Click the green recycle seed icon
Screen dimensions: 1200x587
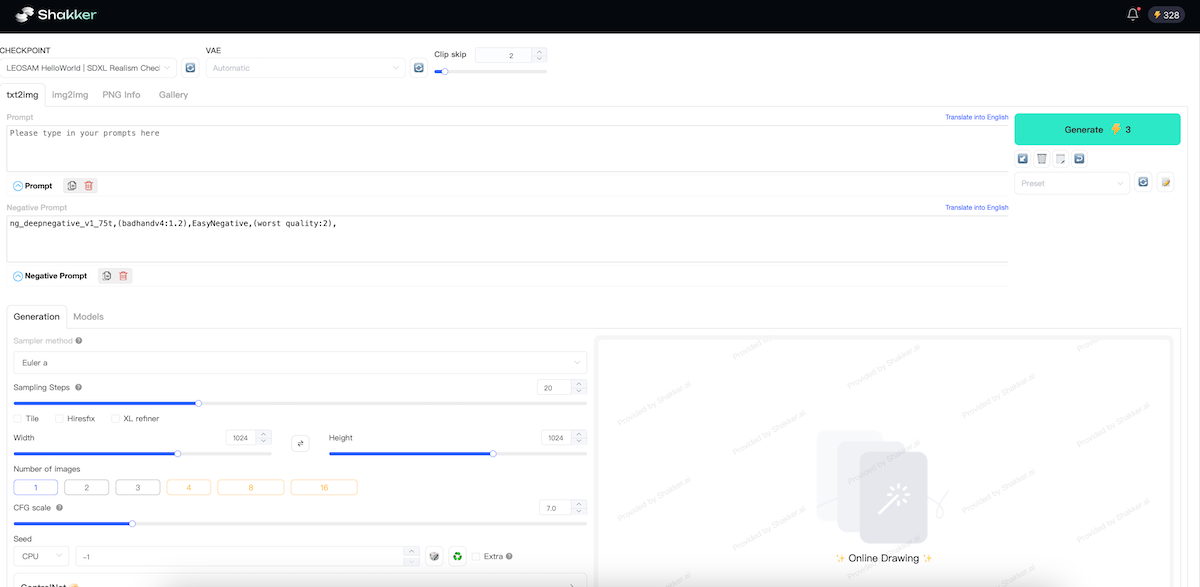coord(457,556)
